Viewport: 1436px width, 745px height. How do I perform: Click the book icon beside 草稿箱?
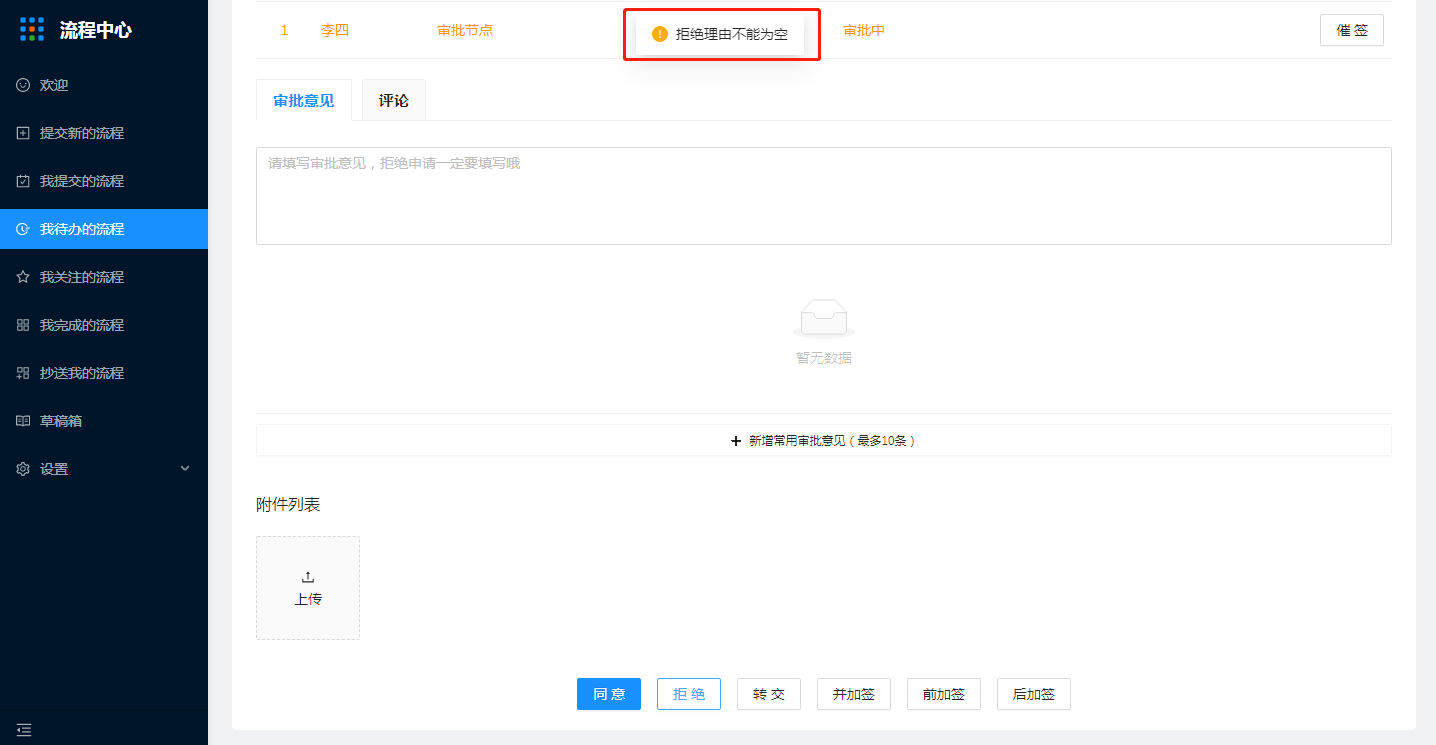tap(23, 421)
